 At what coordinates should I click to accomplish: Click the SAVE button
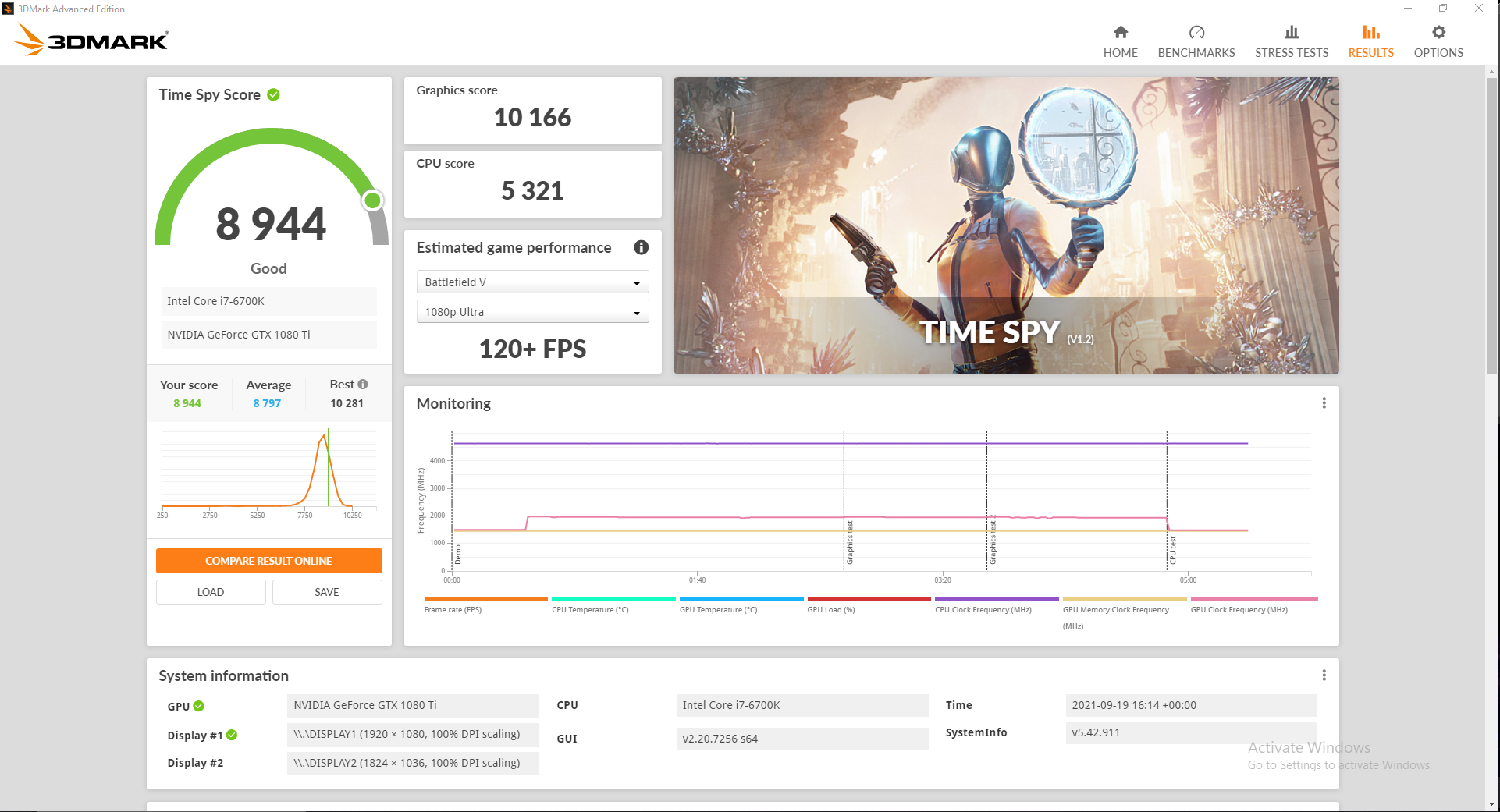pos(326,591)
